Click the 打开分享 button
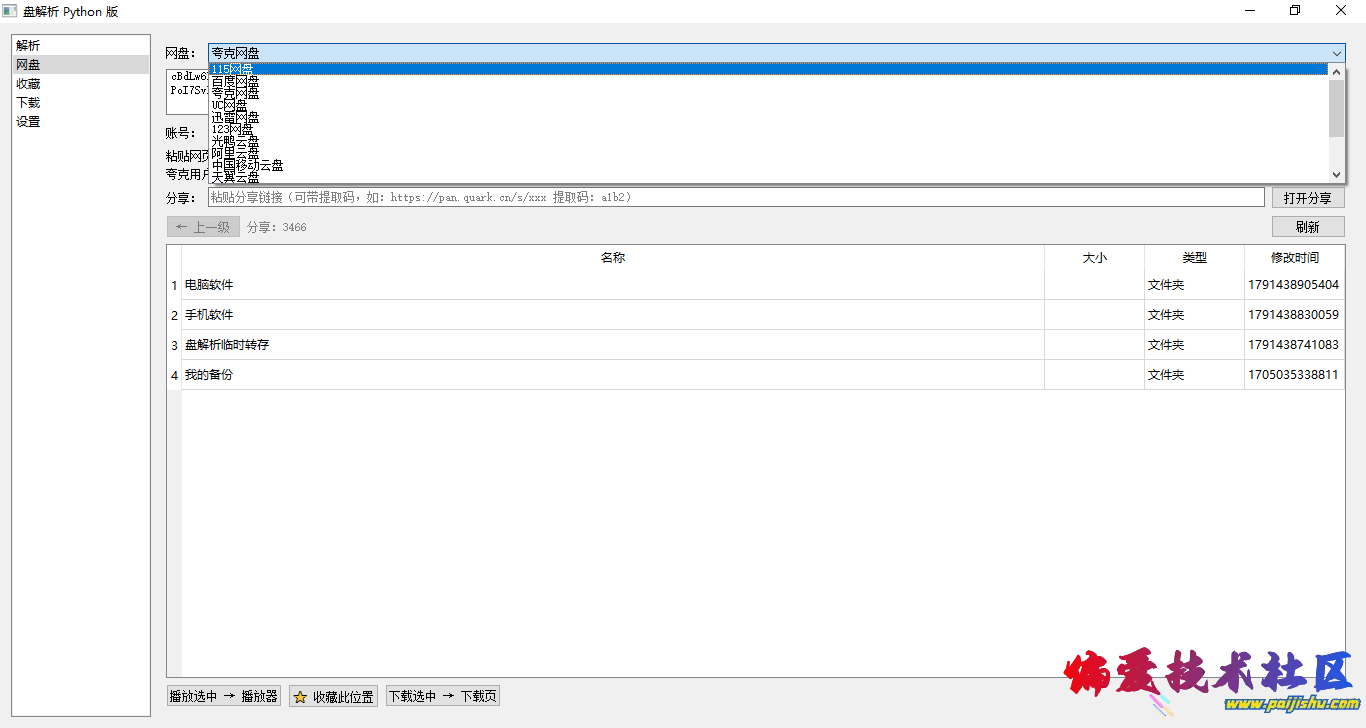The image size is (1366, 728). [x=1308, y=198]
